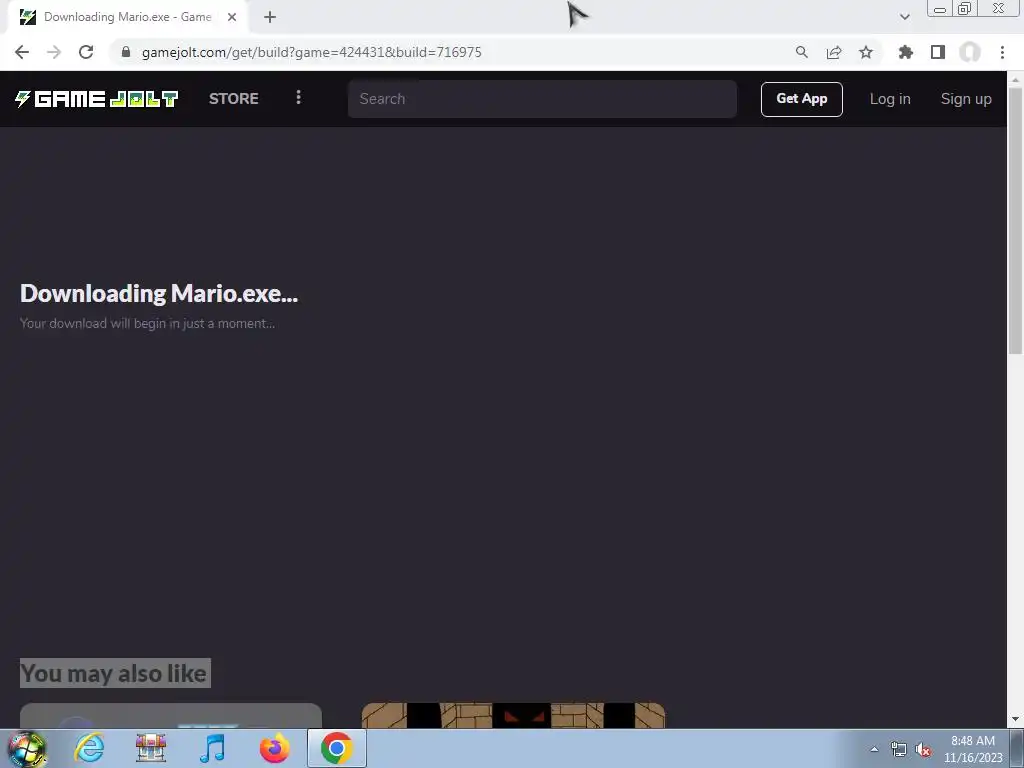Viewport: 1024px width, 768px height.
Task: Show hidden system tray icons
Action: point(874,749)
